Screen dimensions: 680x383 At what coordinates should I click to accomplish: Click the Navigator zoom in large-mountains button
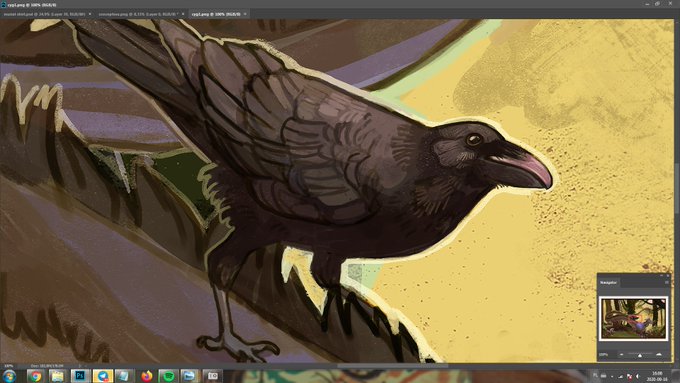659,354
